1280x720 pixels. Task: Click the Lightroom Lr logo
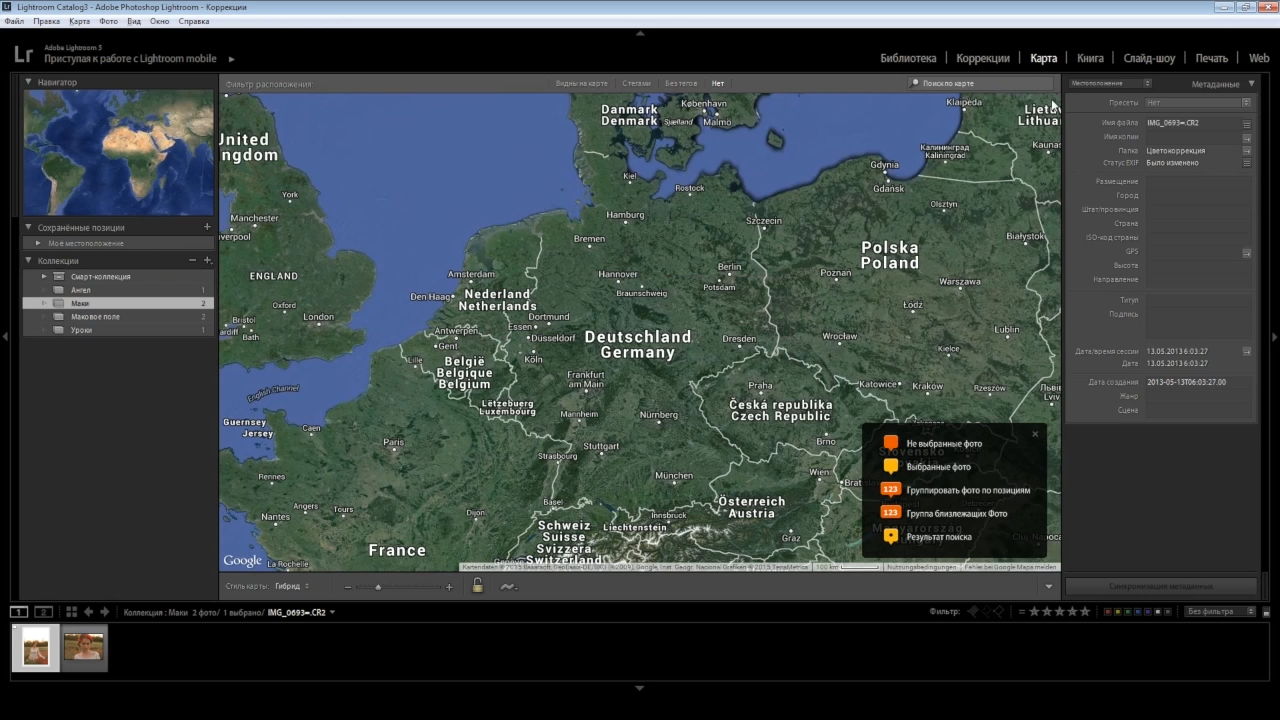[23, 55]
